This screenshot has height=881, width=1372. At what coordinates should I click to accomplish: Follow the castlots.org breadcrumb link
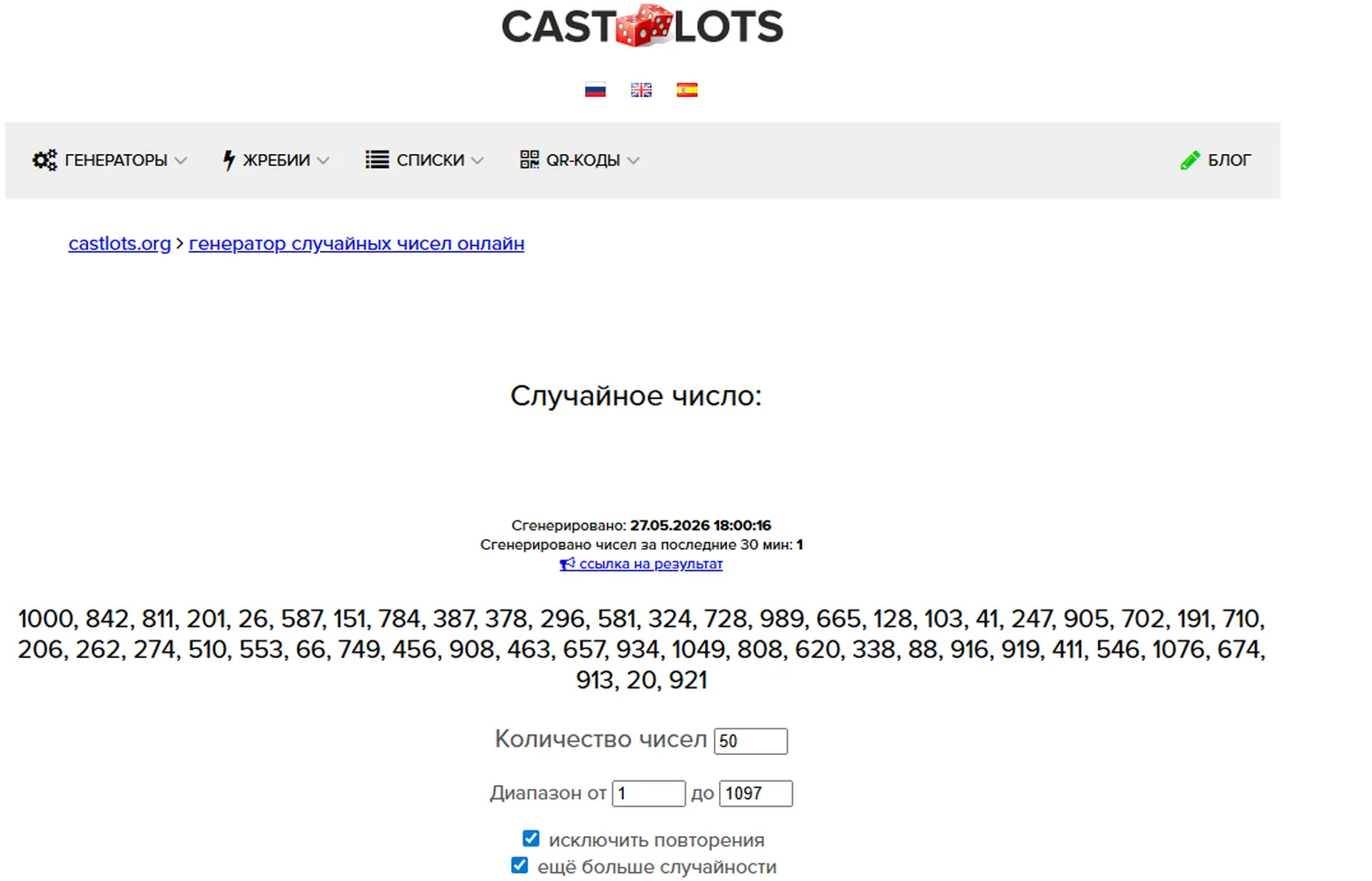click(x=120, y=244)
